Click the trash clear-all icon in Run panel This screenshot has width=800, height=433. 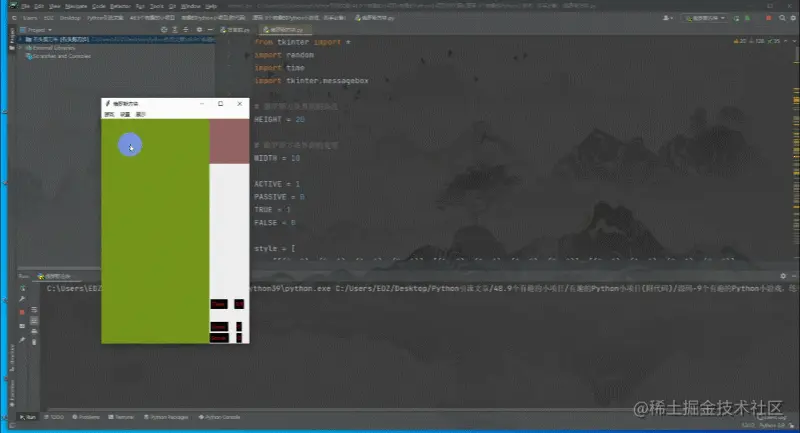point(34,342)
